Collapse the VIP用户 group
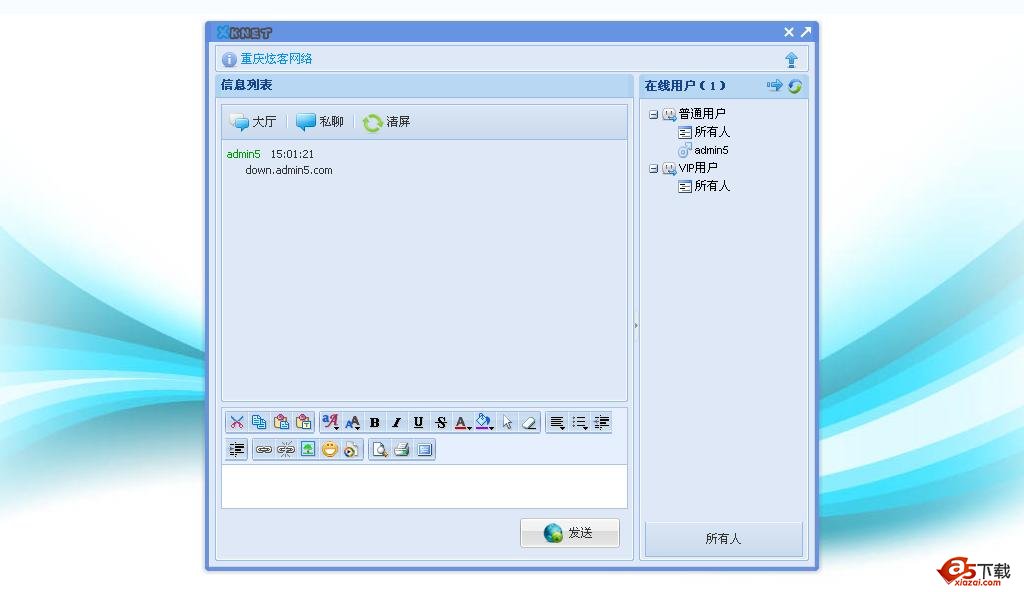 [x=653, y=168]
